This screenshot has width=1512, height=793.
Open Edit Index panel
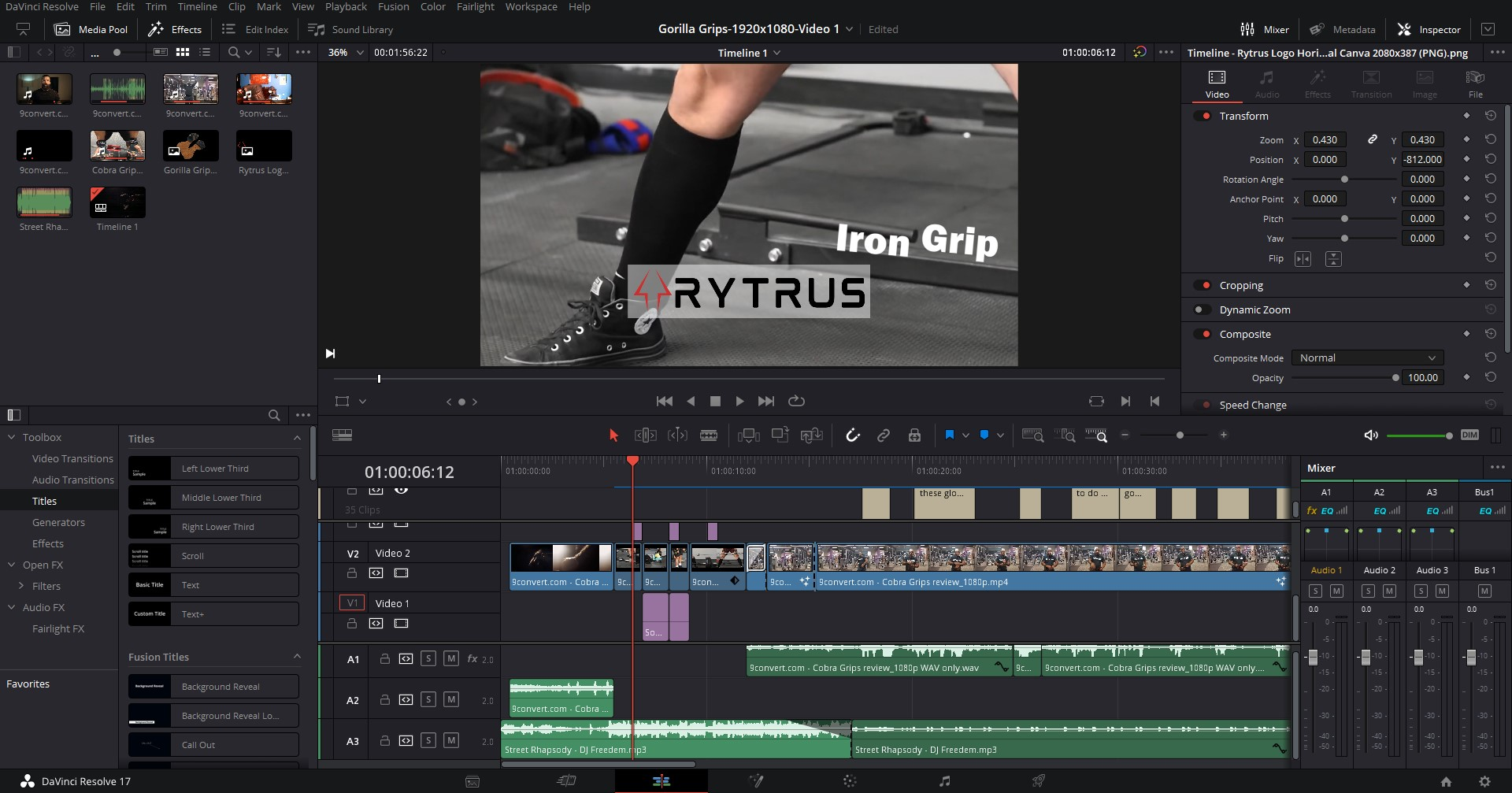tap(255, 29)
